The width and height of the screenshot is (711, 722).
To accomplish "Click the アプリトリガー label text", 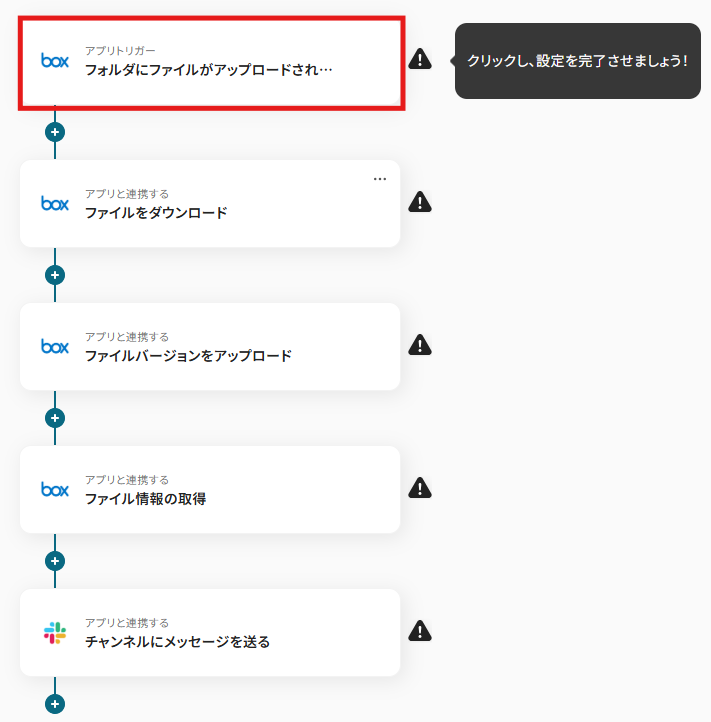I will [120, 51].
